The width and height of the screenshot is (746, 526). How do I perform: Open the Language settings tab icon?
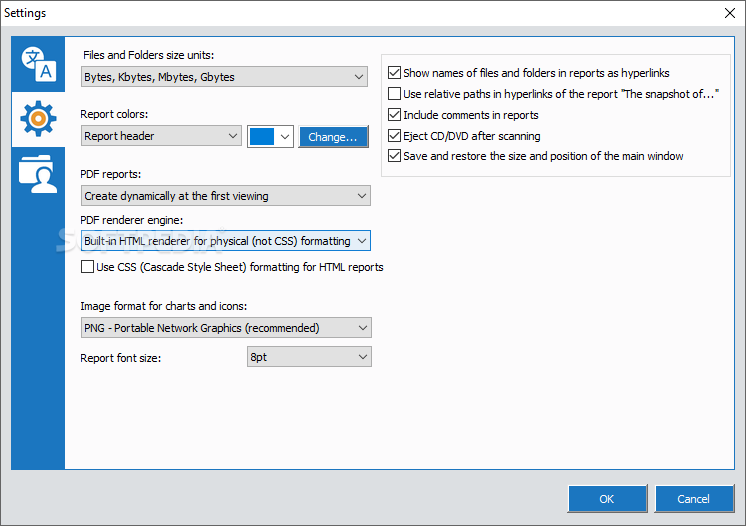[38, 64]
